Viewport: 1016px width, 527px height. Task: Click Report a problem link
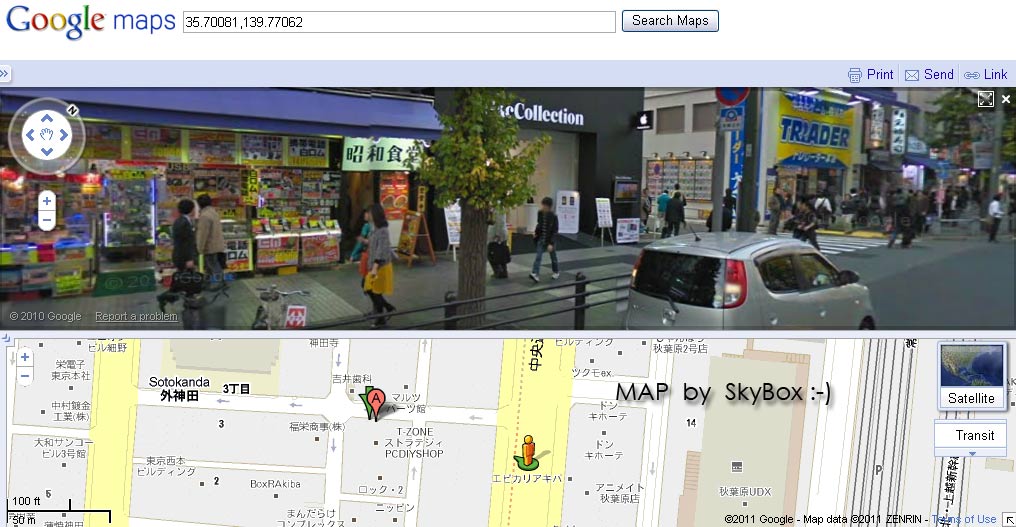(136, 316)
